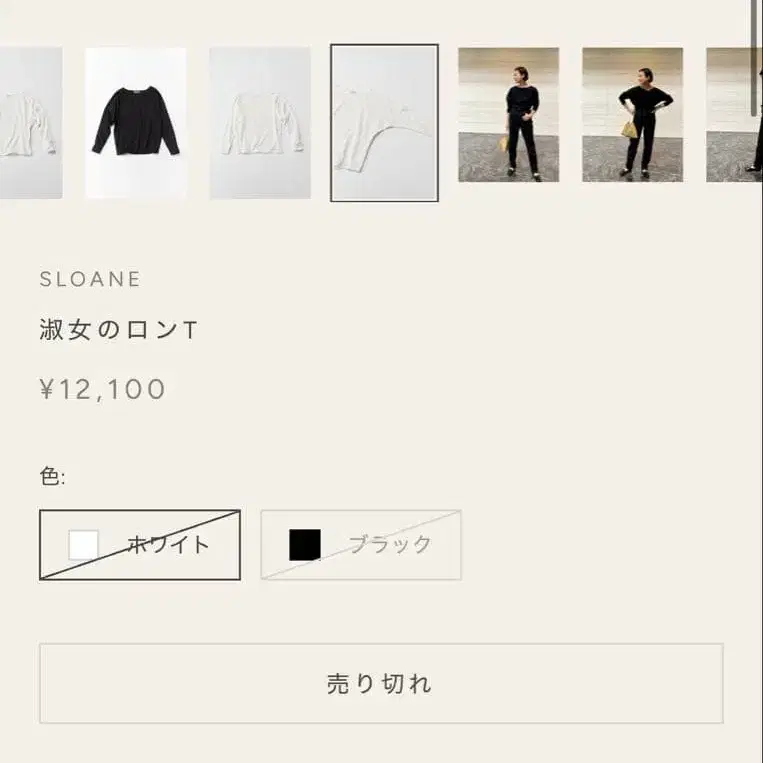Screen dimensions: 763x763
Task: View partially visible model thumbnail at right edge
Action: click(x=734, y=115)
